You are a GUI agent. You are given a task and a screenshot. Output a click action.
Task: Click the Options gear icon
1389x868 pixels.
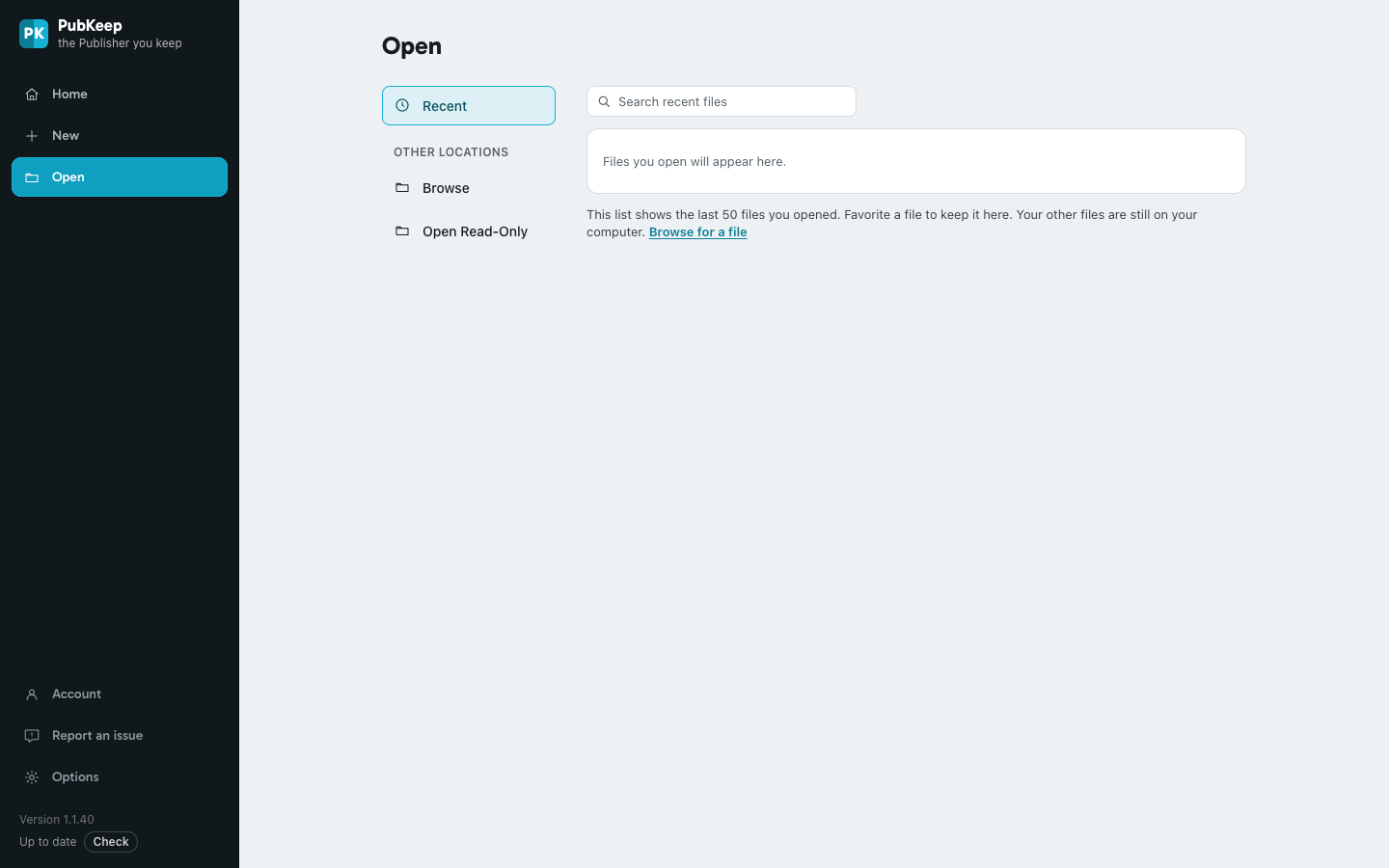pyautogui.click(x=32, y=777)
